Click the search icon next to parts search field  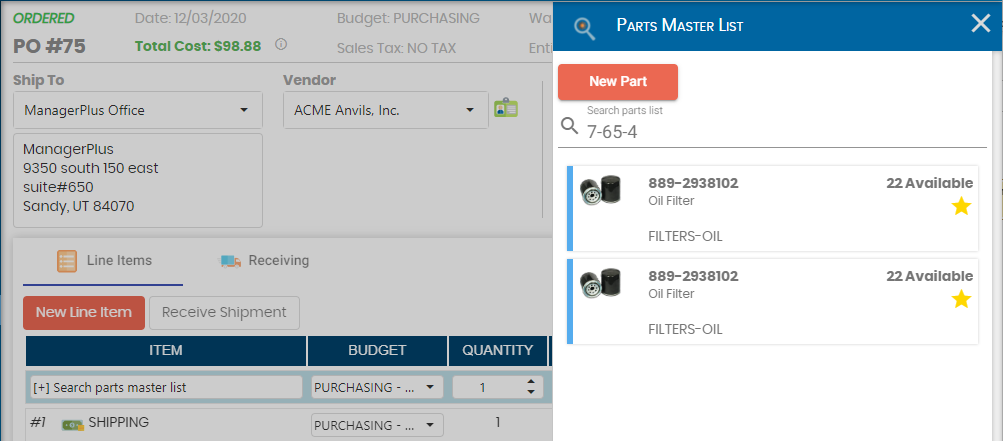coord(570,127)
